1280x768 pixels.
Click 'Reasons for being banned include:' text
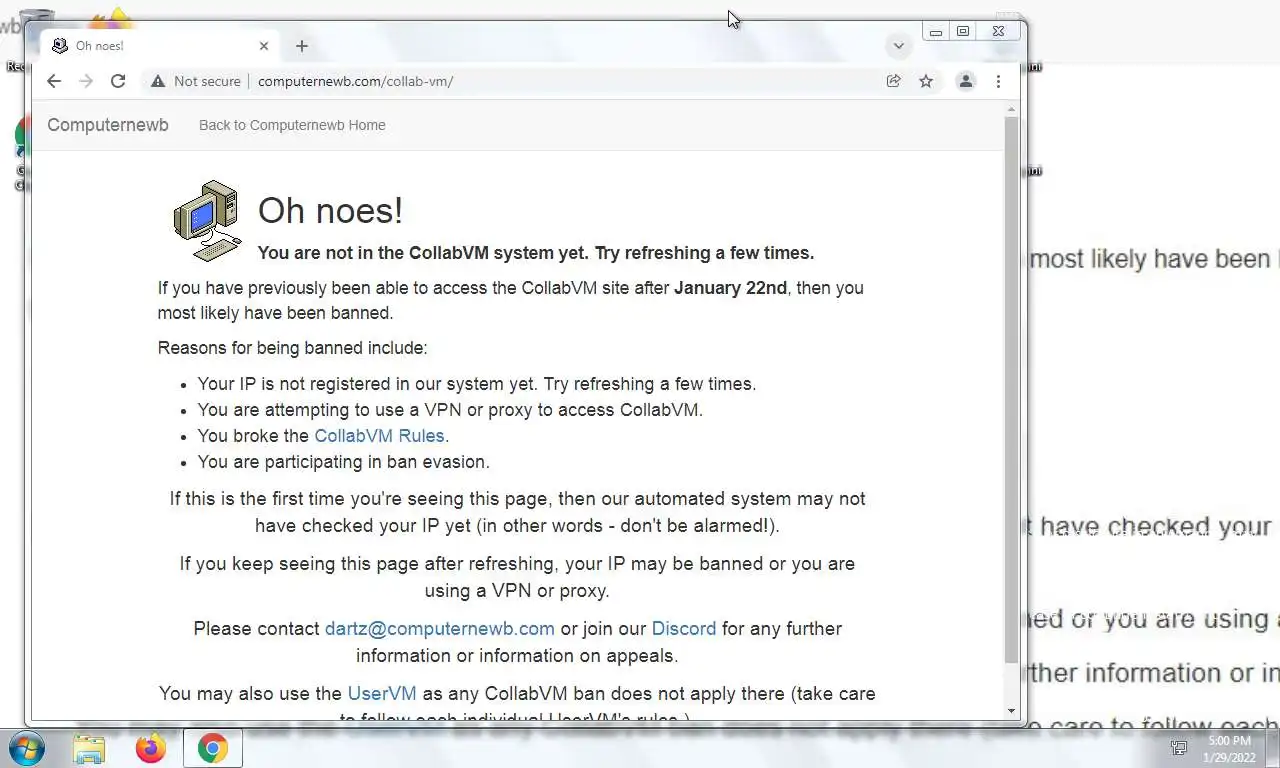pos(292,348)
